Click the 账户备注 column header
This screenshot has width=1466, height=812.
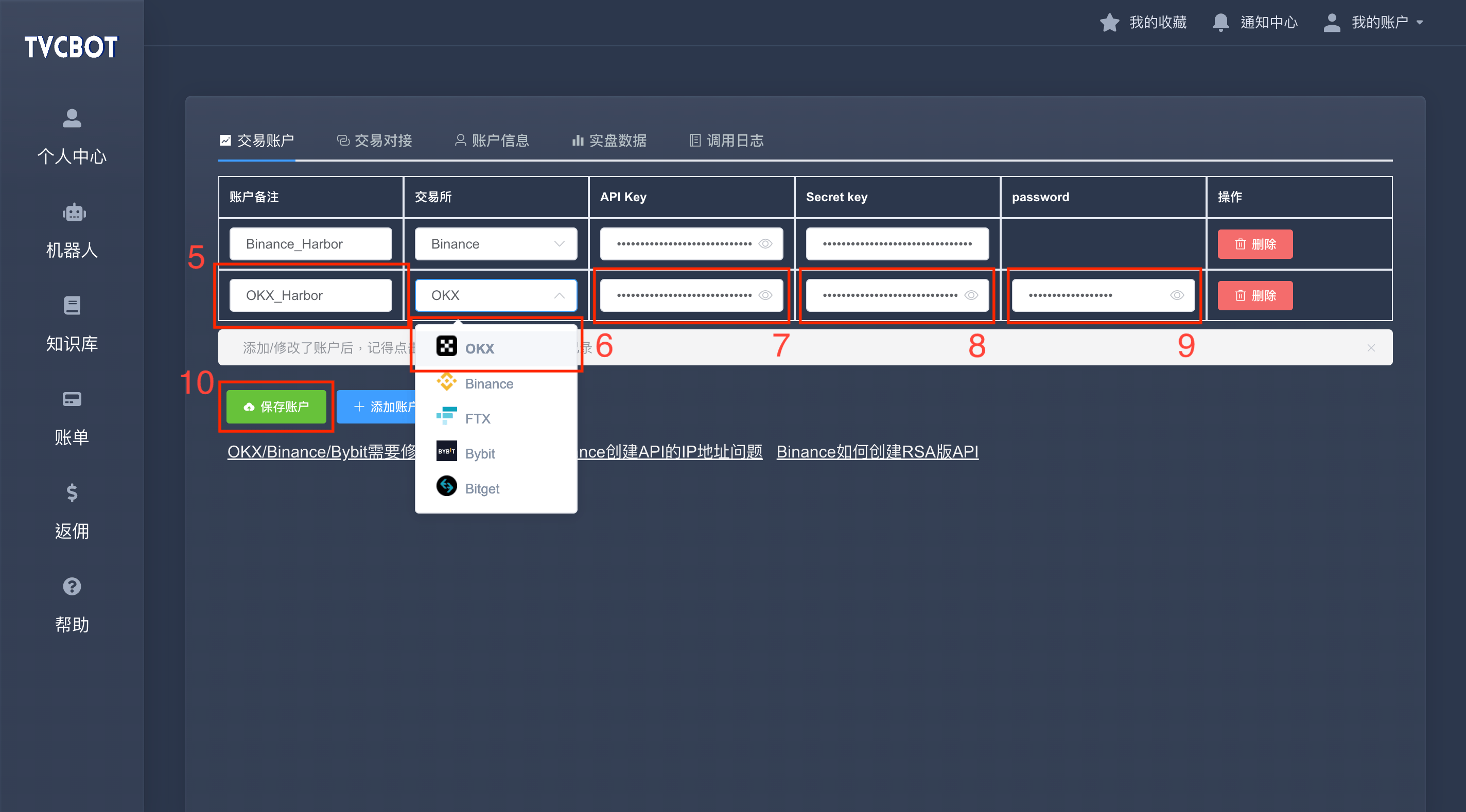pyautogui.click(x=311, y=197)
